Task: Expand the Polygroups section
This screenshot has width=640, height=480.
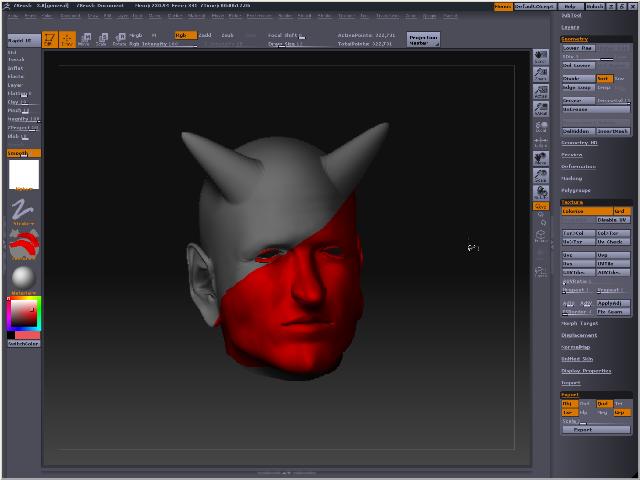Action: point(576,190)
